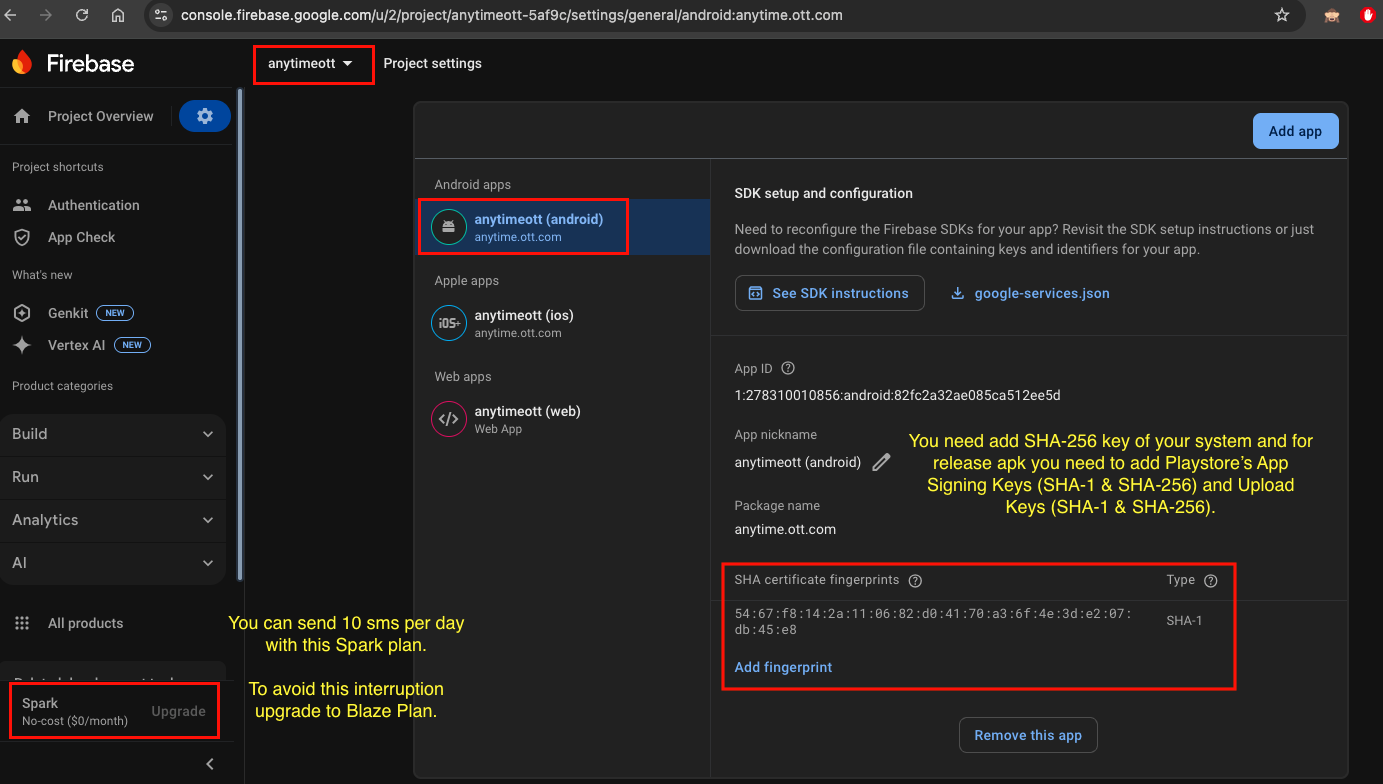Image resolution: width=1383 pixels, height=784 pixels.
Task: Select anytimeott (android) app entry
Action: [564, 227]
